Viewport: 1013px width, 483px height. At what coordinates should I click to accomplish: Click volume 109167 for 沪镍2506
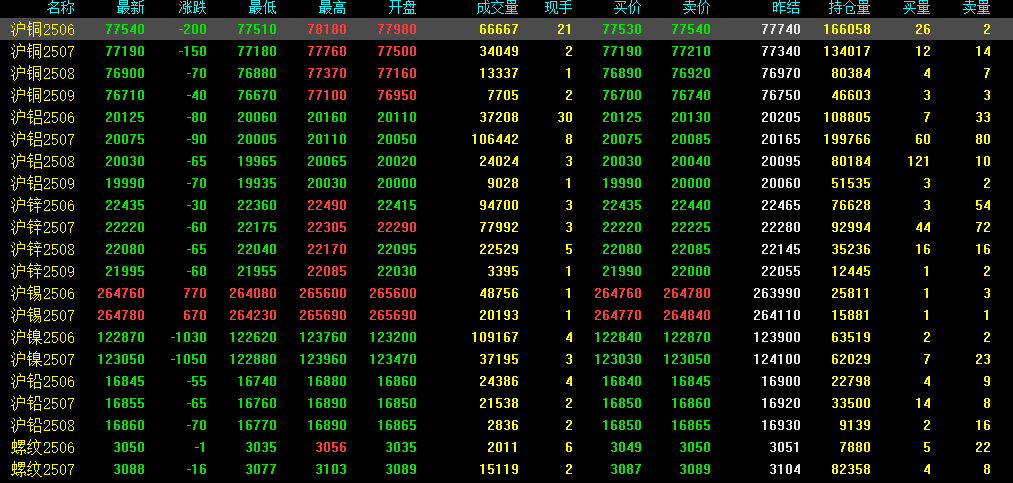click(x=493, y=337)
